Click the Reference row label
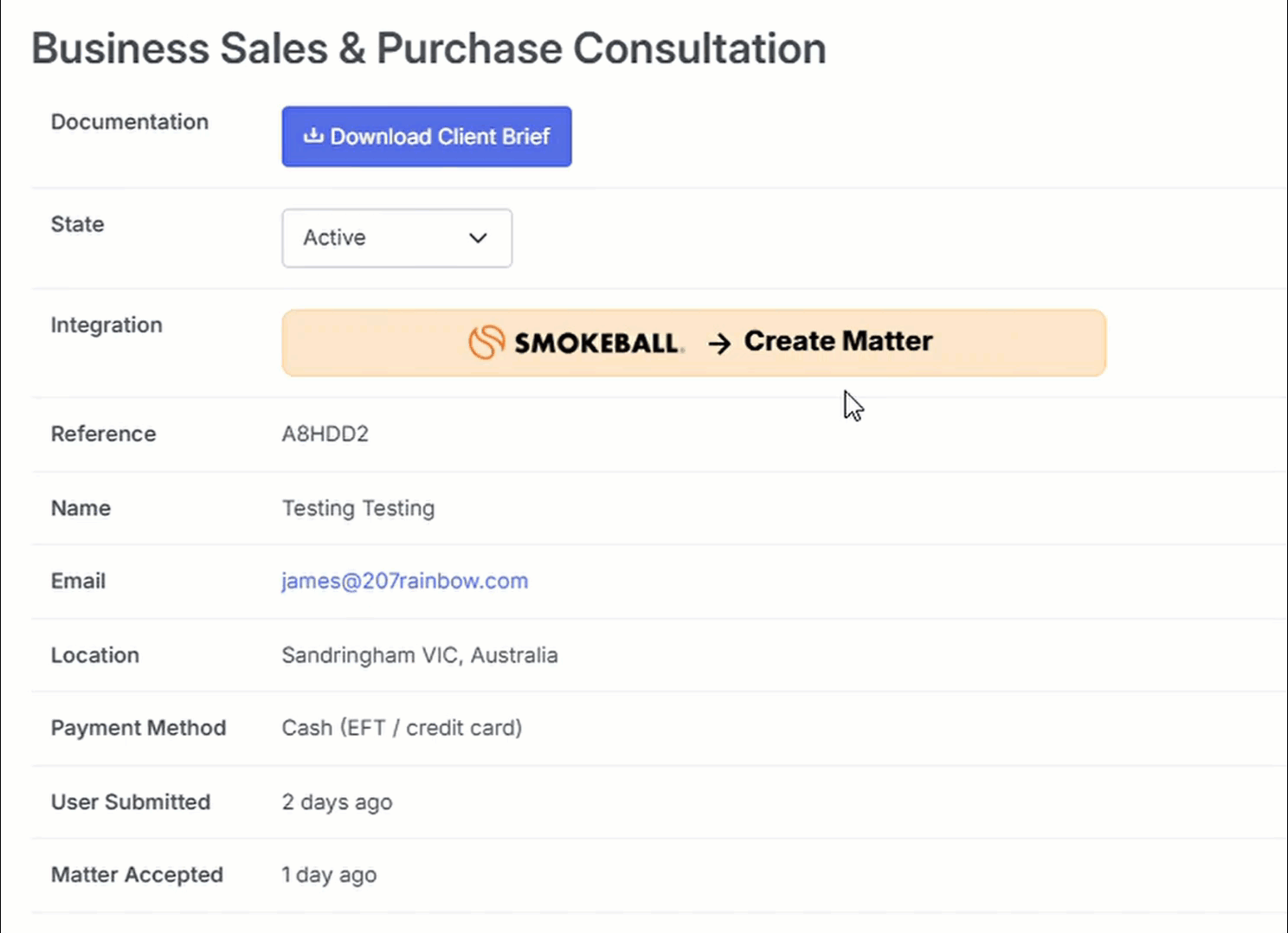1288x933 pixels. tap(104, 434)
